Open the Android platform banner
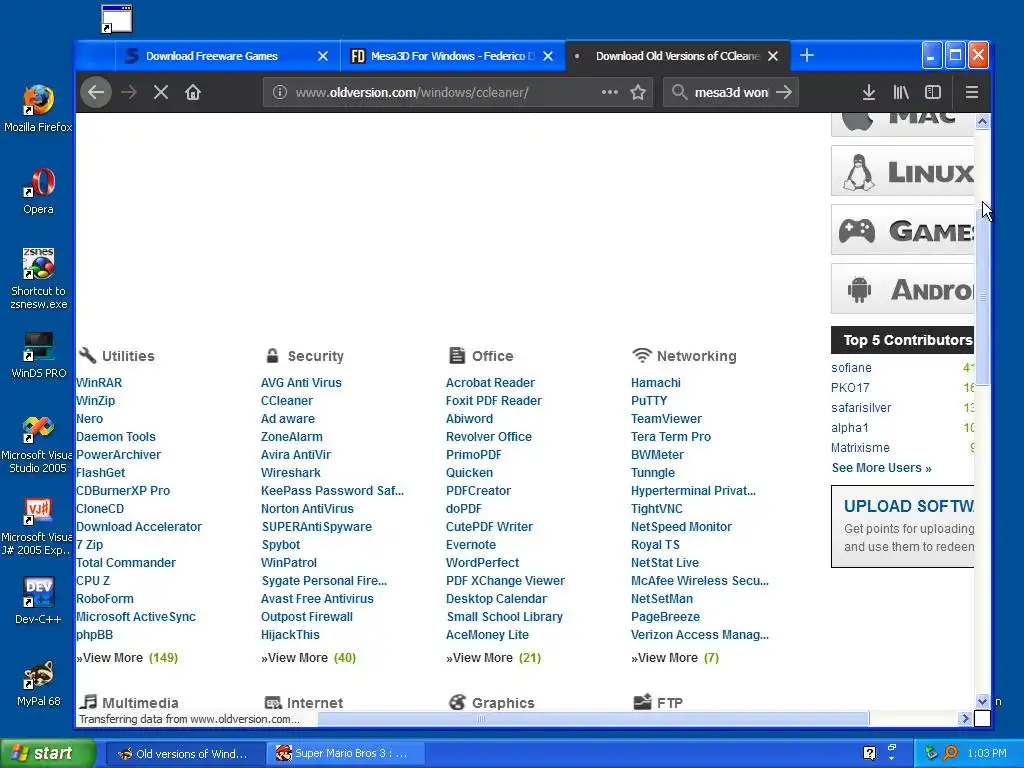 point(903,289)
